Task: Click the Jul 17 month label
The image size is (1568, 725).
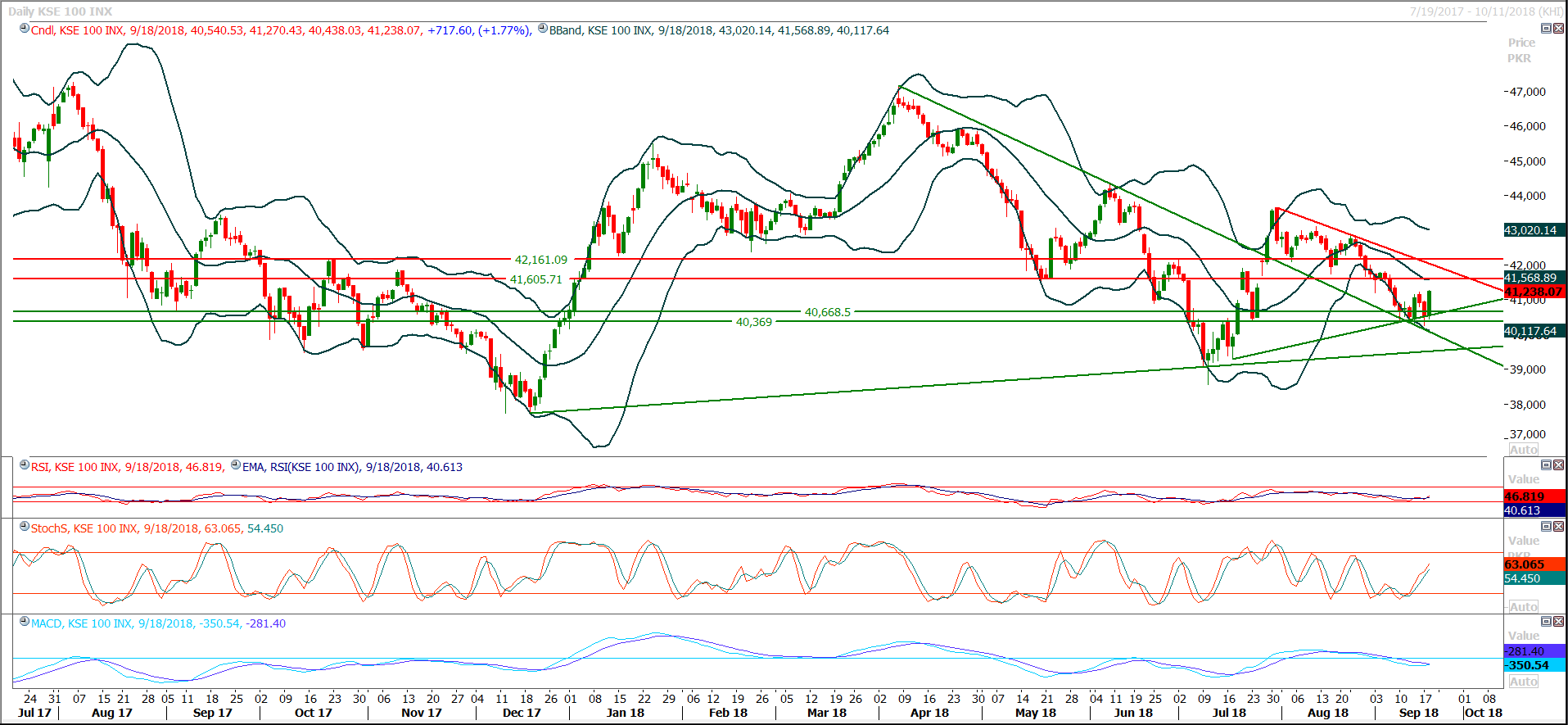Action: click(x=34, y=713)
